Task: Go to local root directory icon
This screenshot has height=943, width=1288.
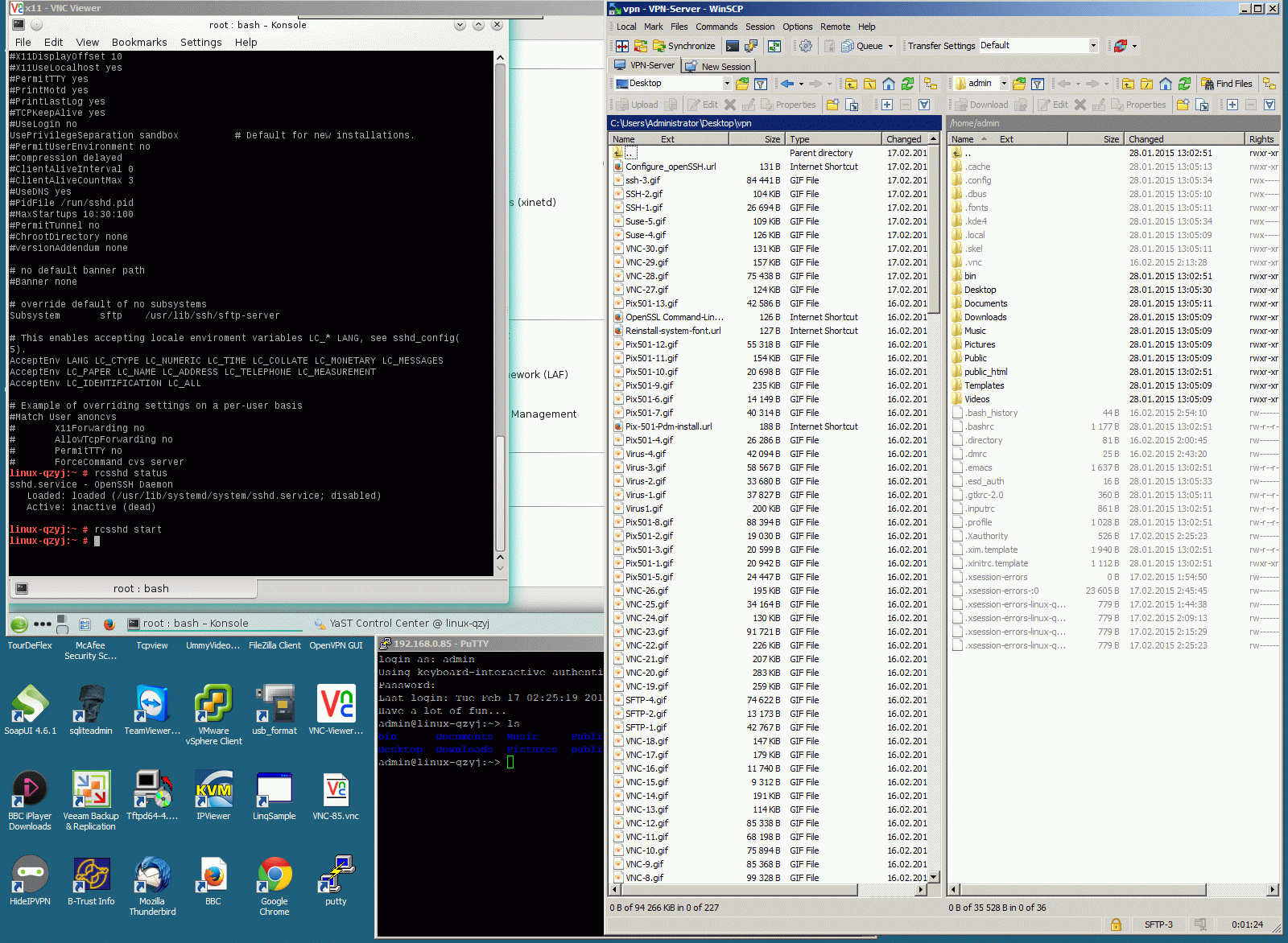Action: coord(869,84)
